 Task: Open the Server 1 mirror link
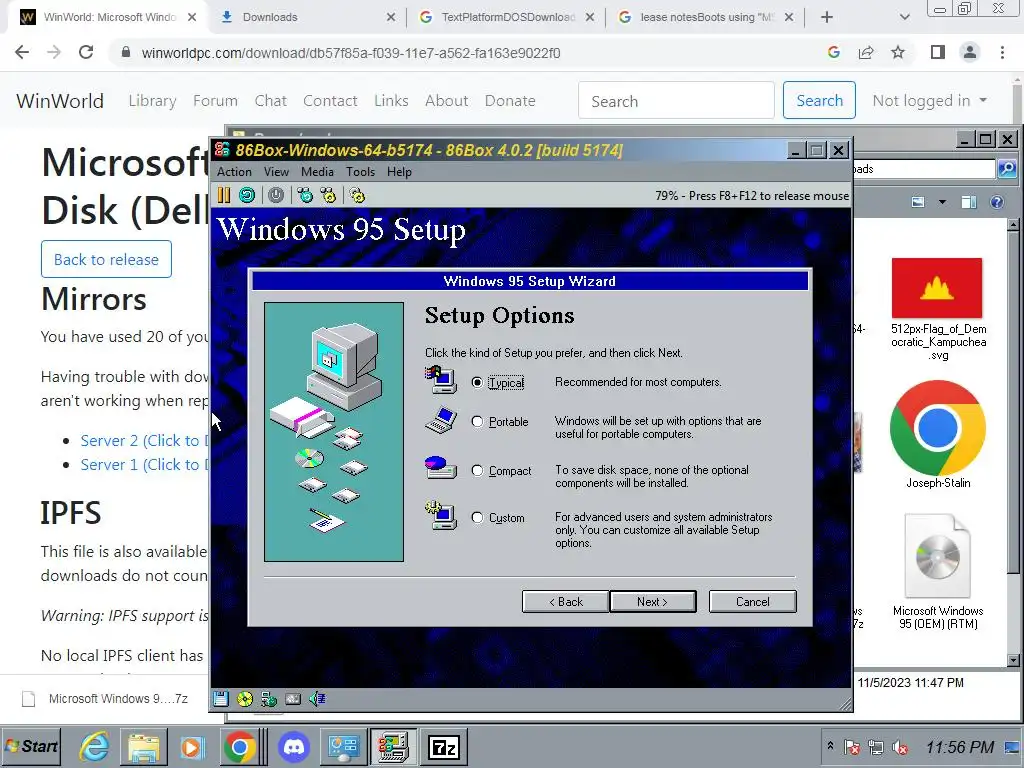point(145,465)
